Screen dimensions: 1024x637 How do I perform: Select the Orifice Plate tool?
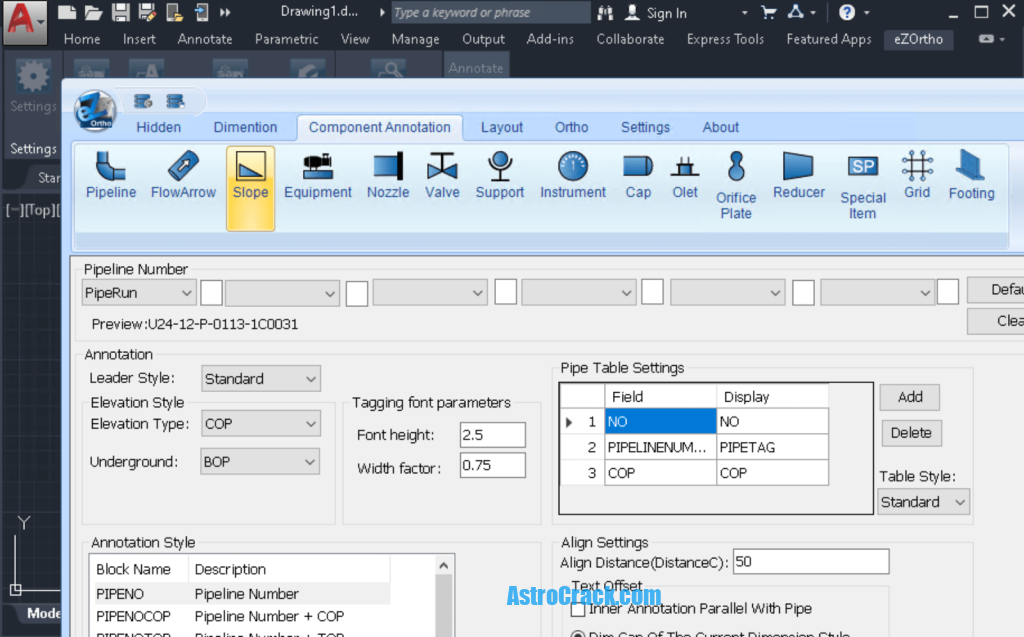(x=736, y=180)
